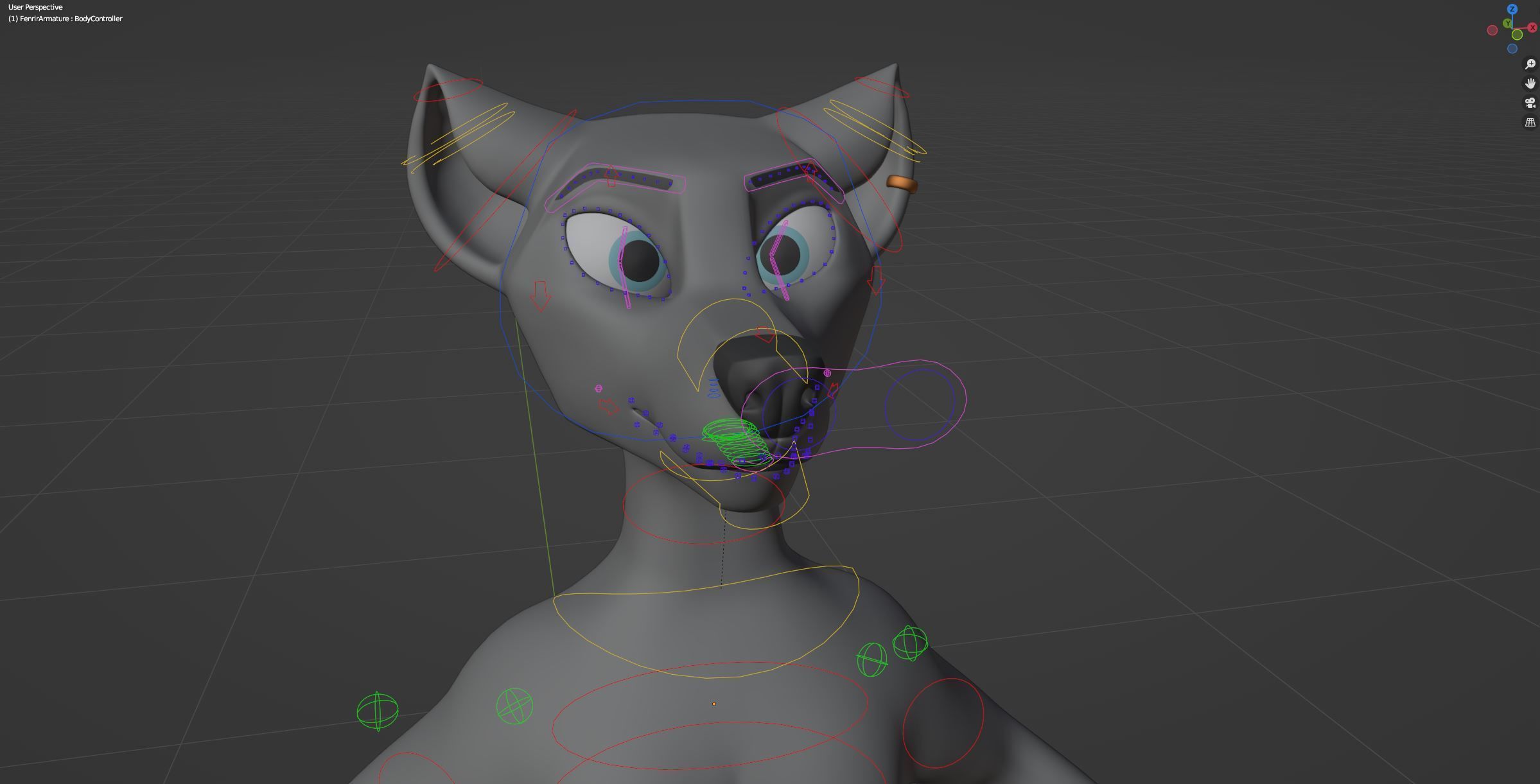Snap view to the labeled Y axis gizmo
Screen dimensions: 1540x784
(1507, 23)
